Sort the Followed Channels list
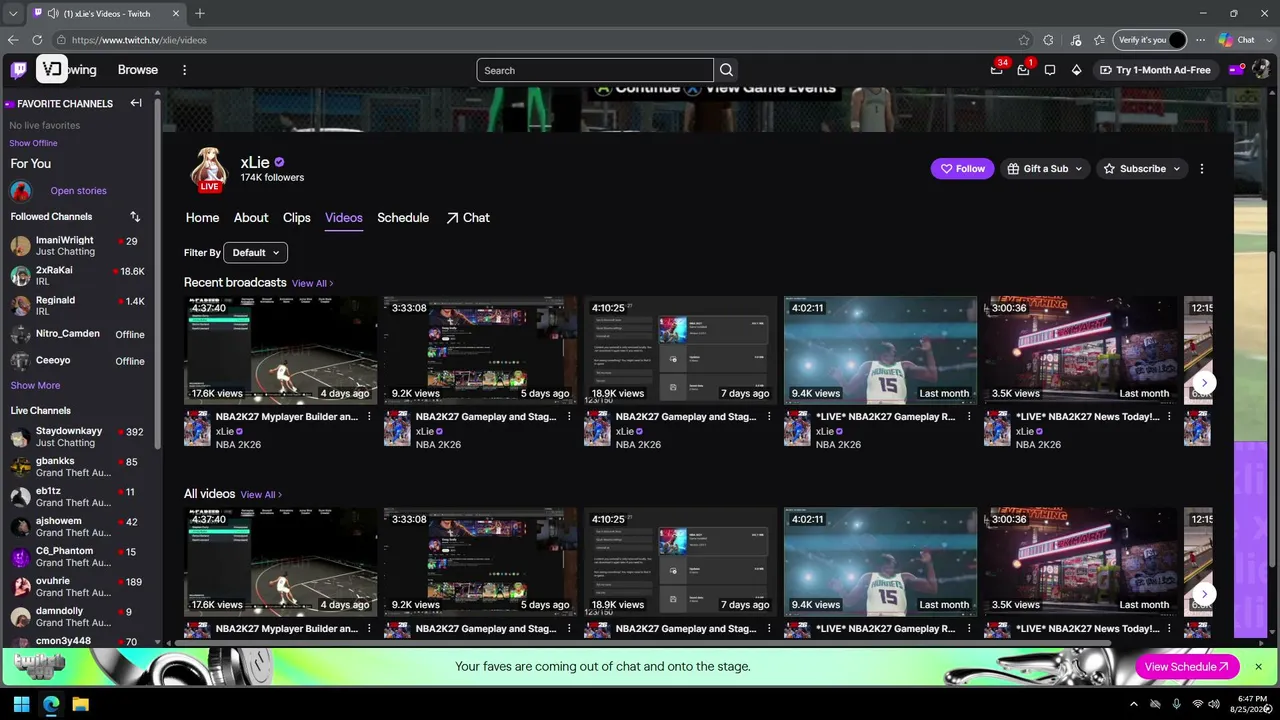This screenshot has width=1280, height=720. click(135, 217)
